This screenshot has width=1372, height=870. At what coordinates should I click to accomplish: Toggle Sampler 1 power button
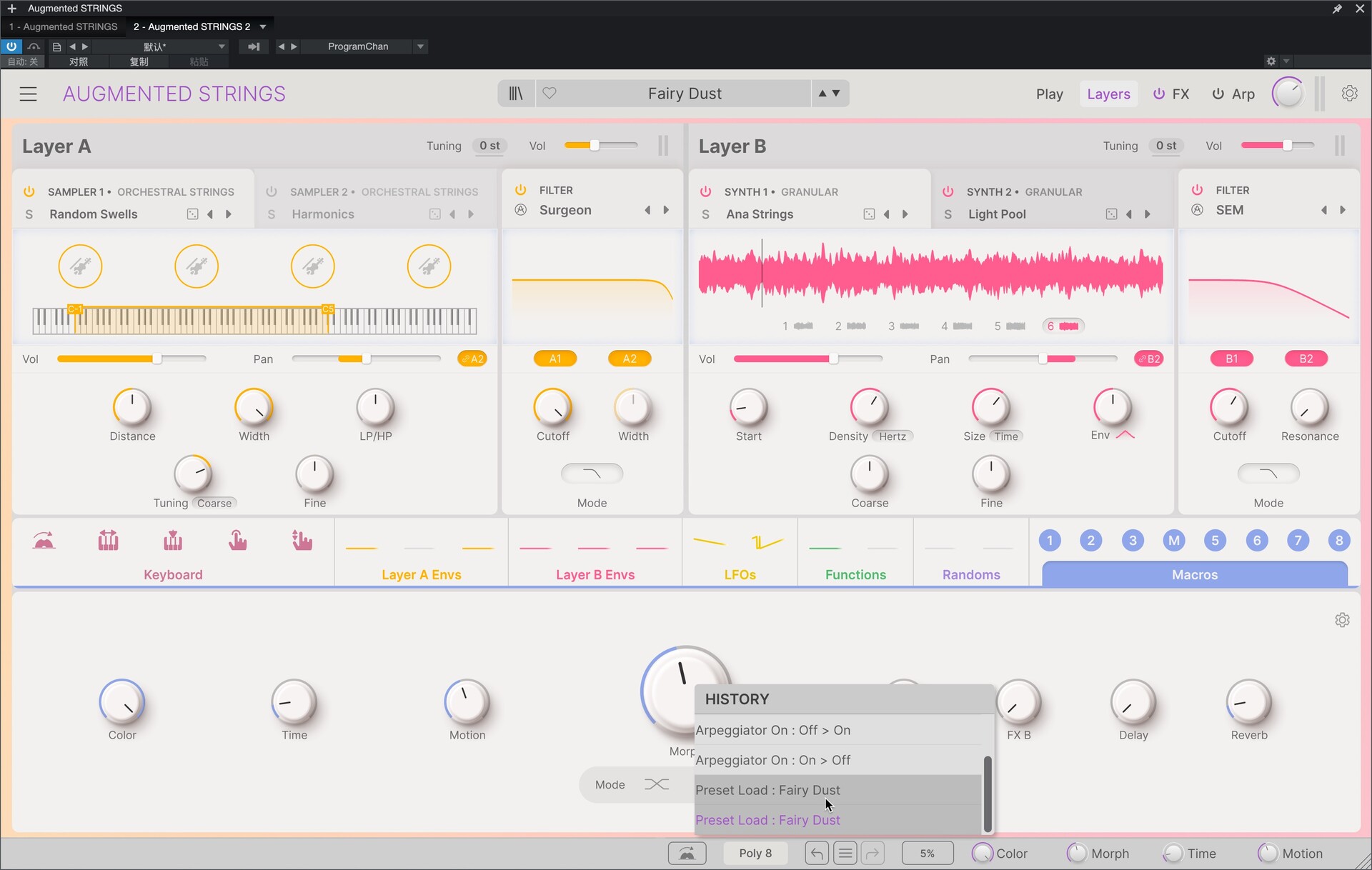pyautogui.click(x=29, y=191)
